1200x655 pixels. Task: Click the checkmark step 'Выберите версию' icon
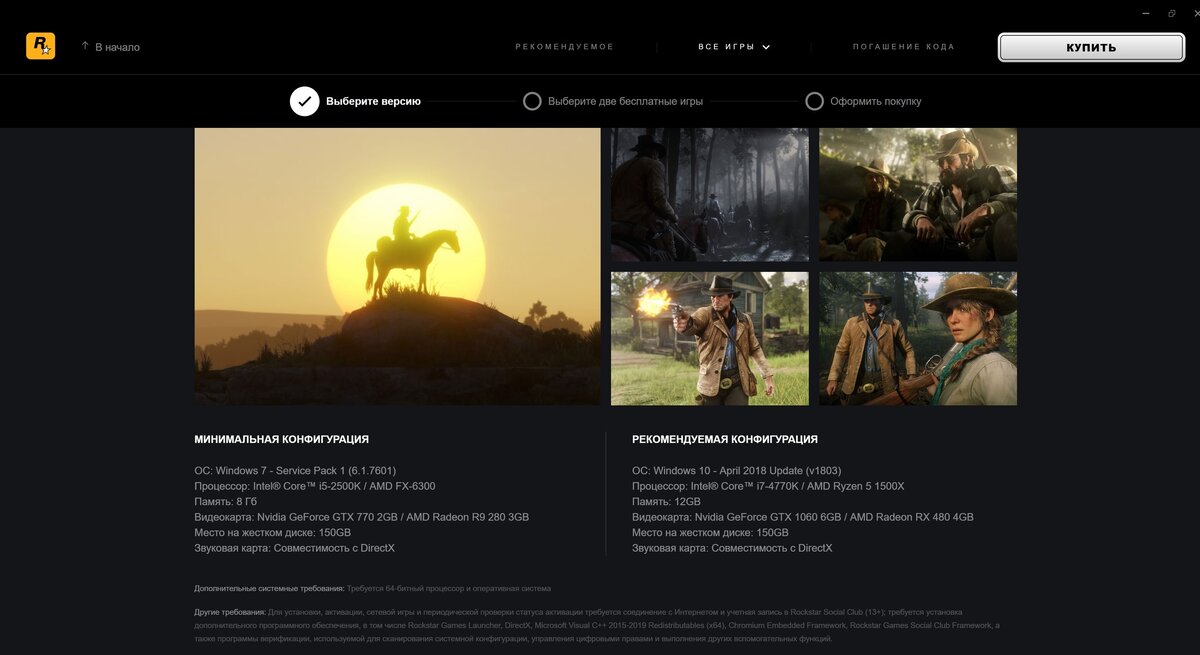pos(305,101)
